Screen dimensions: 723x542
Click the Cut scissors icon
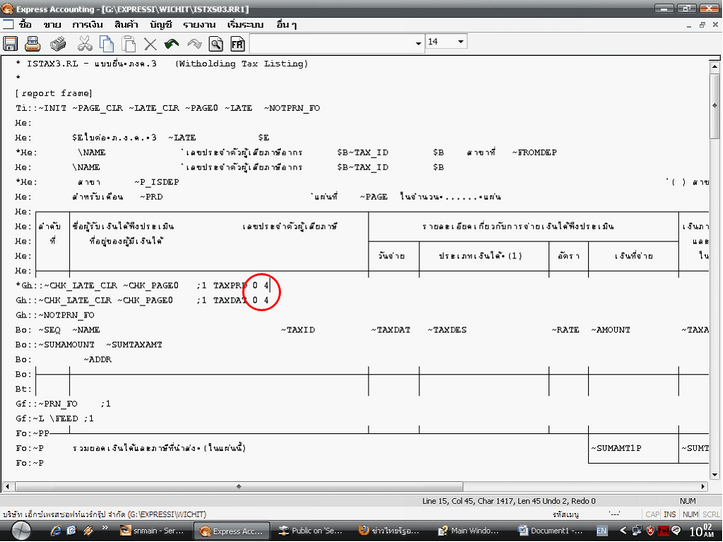tap(84, 44)
